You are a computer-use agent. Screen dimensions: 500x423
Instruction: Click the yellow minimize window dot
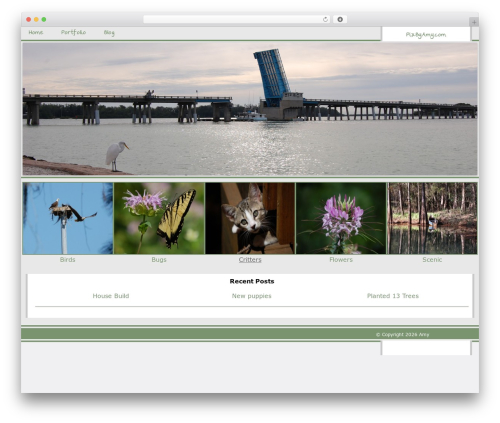pos(36,20)
